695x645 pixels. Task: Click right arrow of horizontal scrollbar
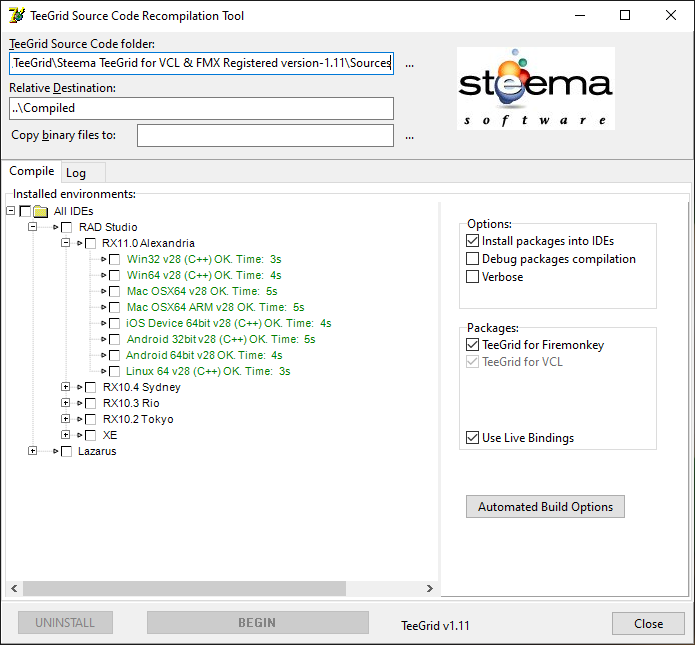coord(429,588)
